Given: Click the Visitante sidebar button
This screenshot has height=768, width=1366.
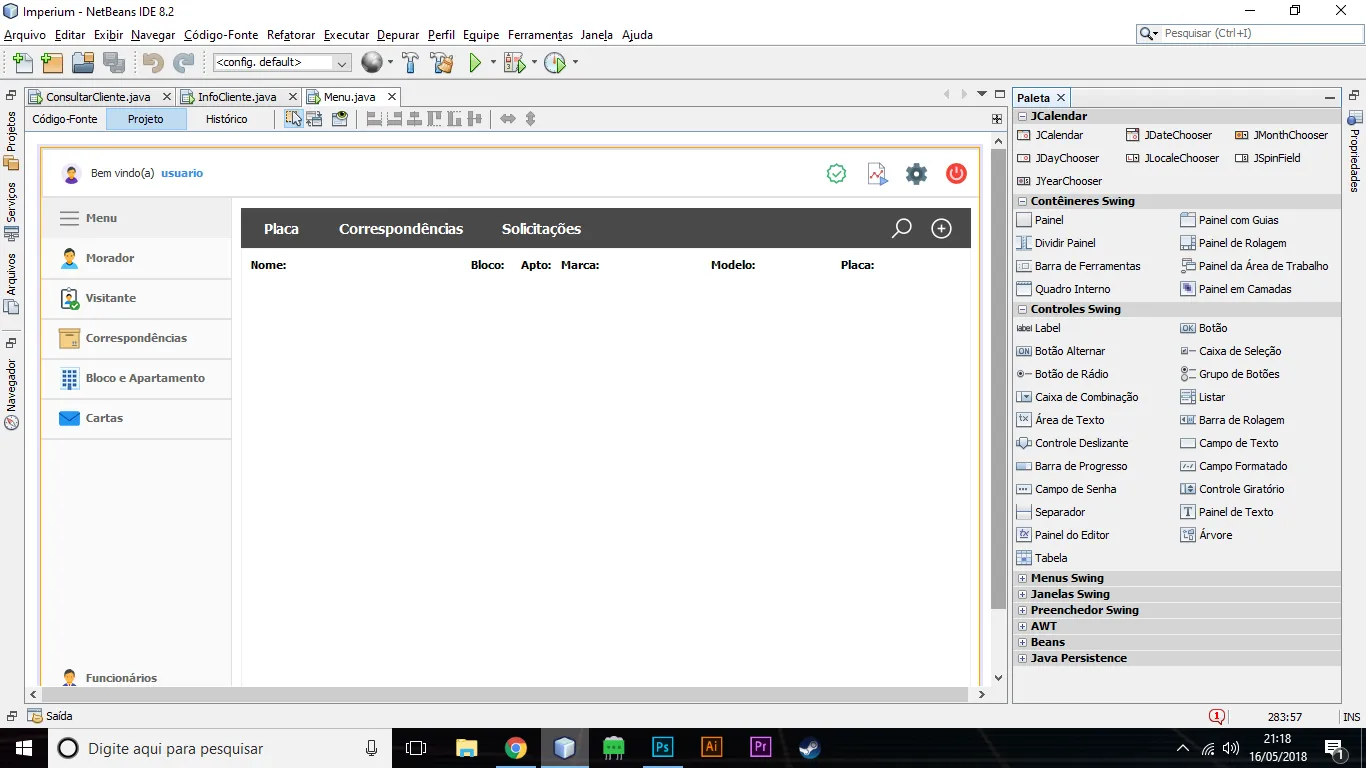Looking at the screenshot, I should point(136,298).
